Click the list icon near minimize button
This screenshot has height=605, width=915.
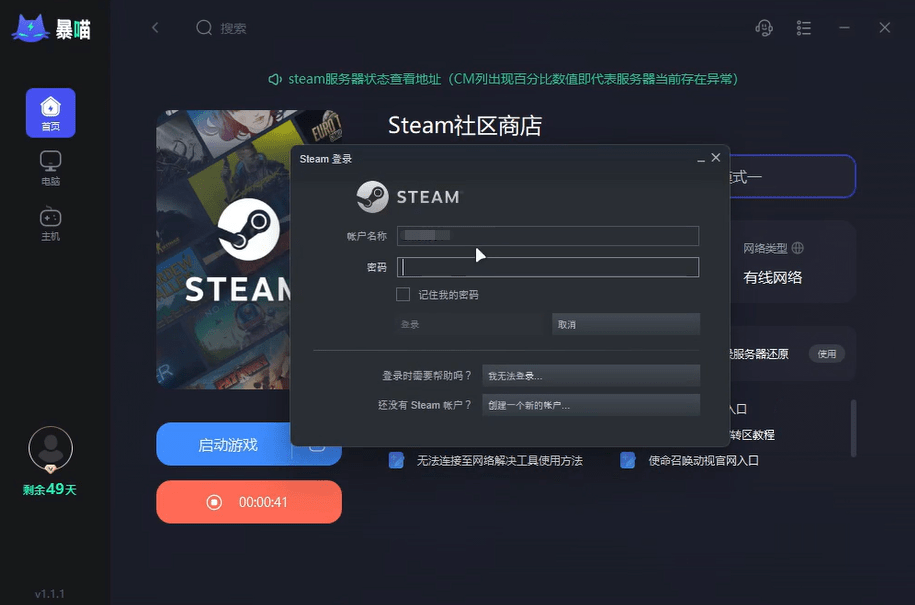(x=803, y=28)
